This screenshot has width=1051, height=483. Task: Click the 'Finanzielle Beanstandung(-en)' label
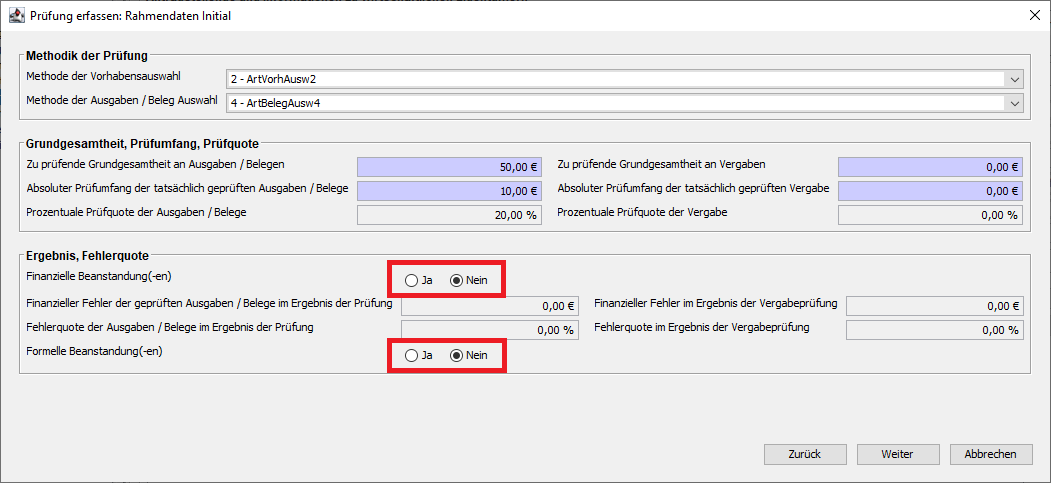(x=99, y=275)
